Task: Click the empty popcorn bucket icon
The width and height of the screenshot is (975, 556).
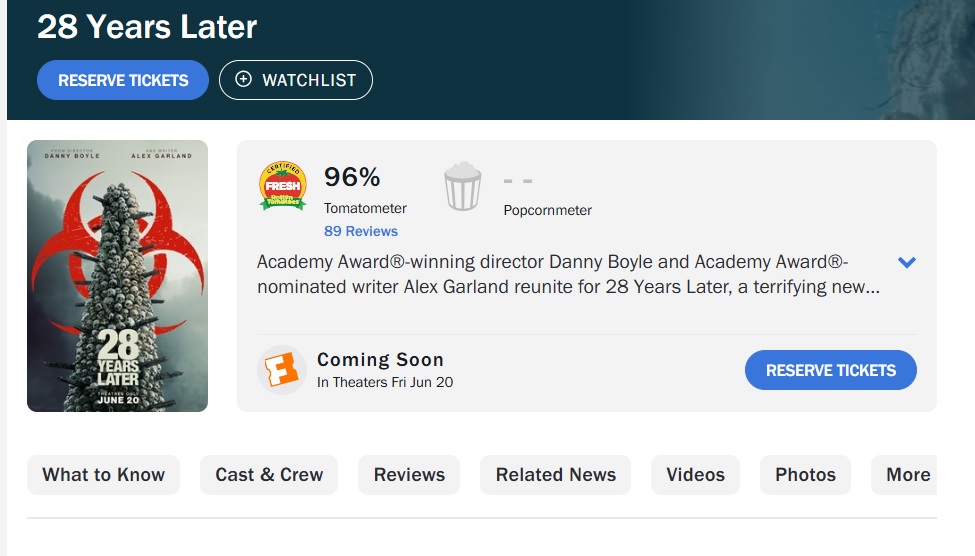Action: (462, 187)
